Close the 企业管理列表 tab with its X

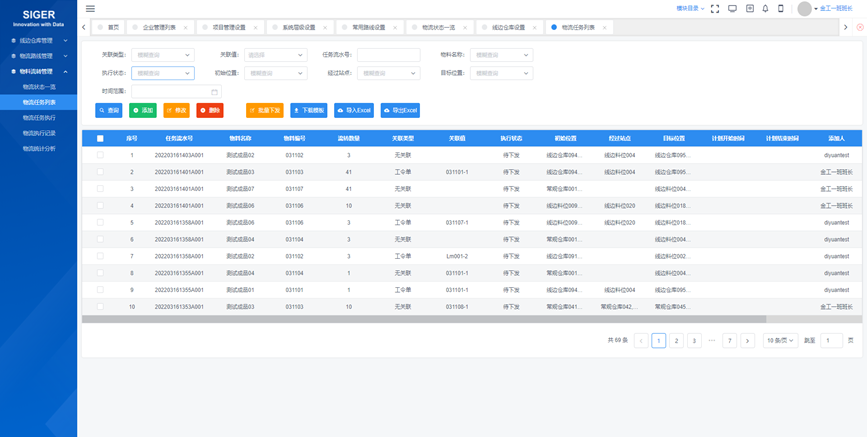coord(185,27)
